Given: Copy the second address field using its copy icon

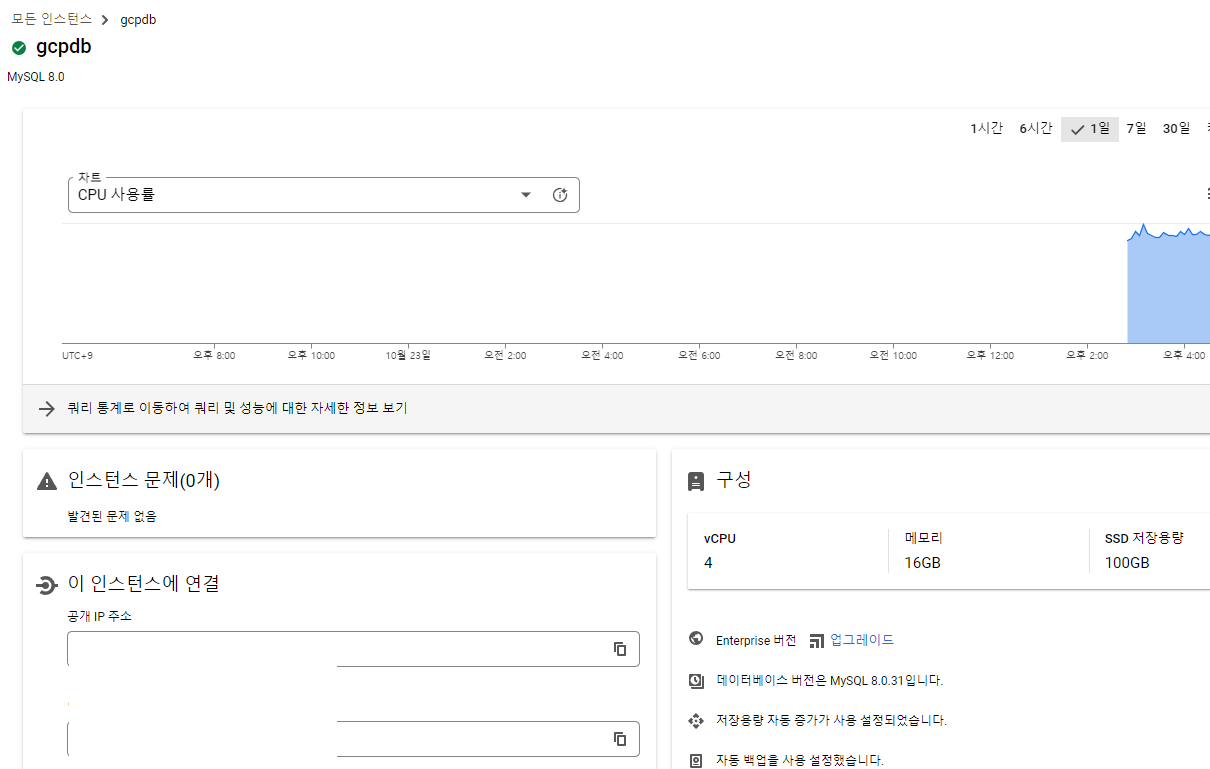Looking at the screenshot, I should click(x=620, y=739).
